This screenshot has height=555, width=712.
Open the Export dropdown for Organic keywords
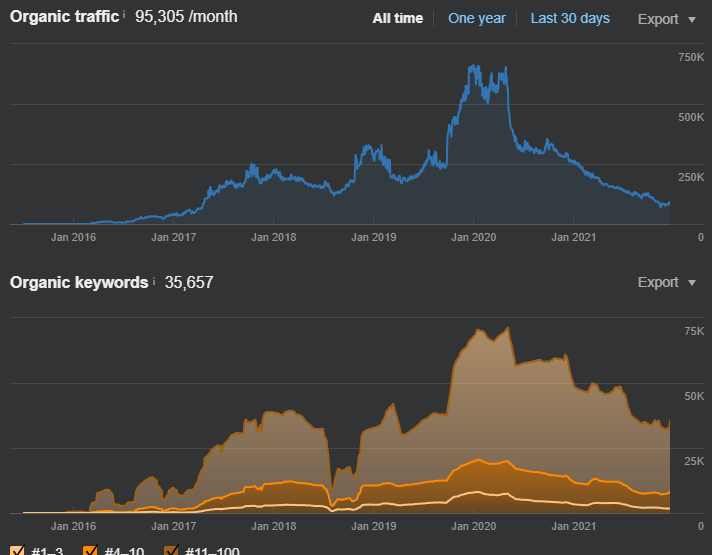pyautogui.click(x=667, y=282)
